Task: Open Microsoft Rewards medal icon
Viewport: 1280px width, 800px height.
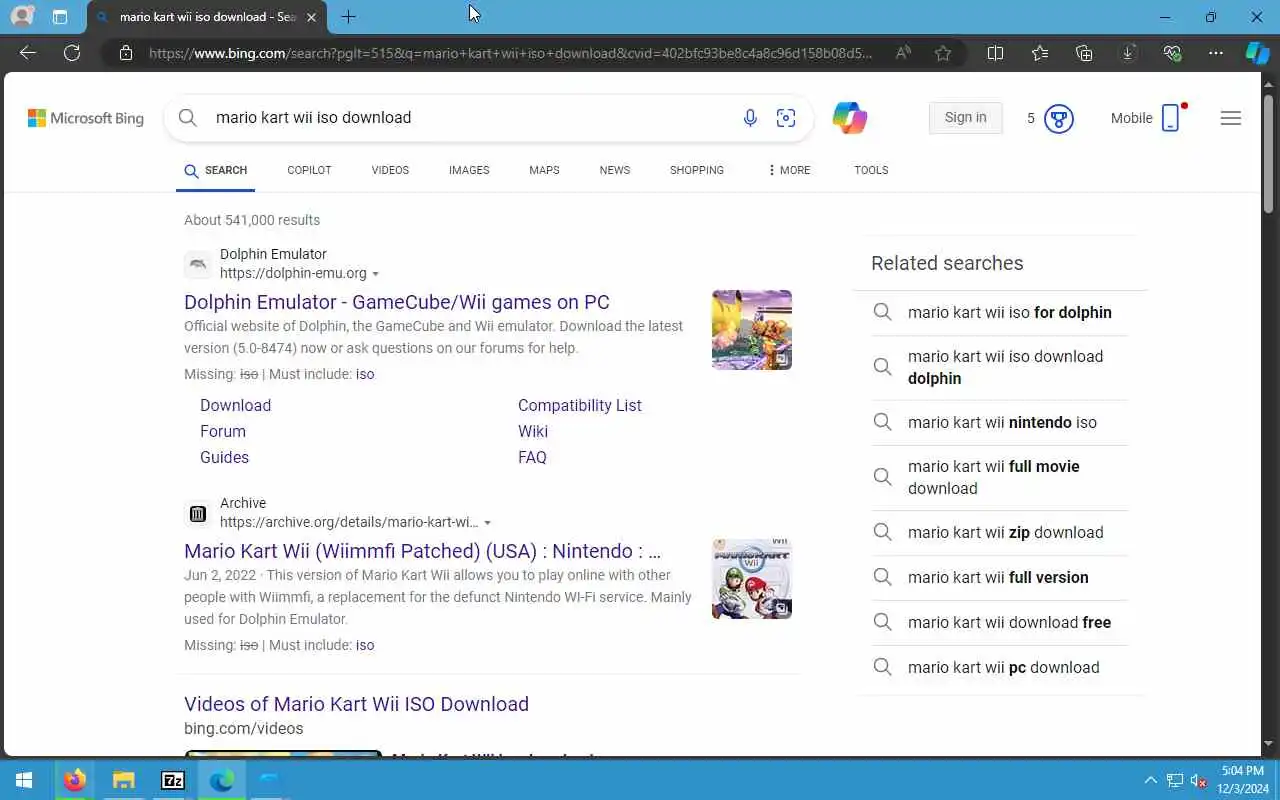Action: point(1058,119)
